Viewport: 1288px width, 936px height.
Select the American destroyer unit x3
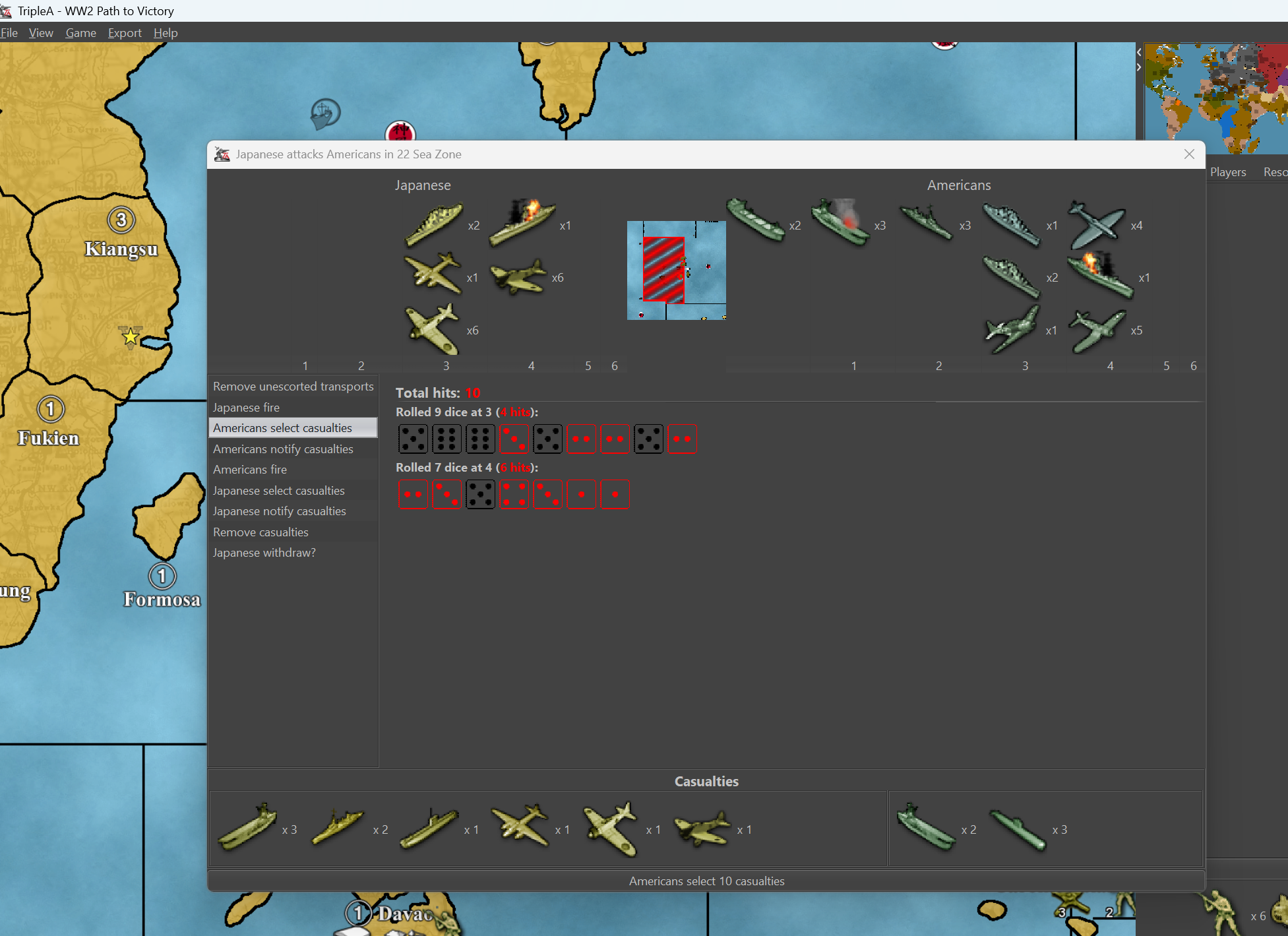pyautogui.click(x=927, y=222)
